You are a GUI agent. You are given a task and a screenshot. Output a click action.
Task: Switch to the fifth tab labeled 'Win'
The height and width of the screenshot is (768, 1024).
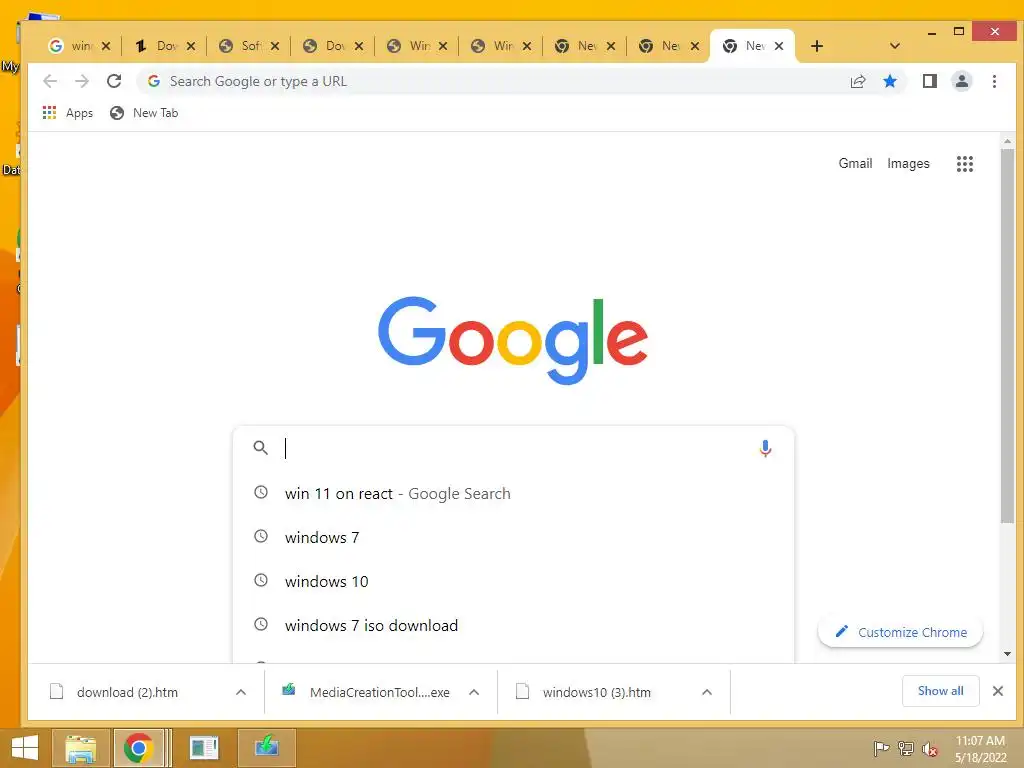click(x=411, y=46)
